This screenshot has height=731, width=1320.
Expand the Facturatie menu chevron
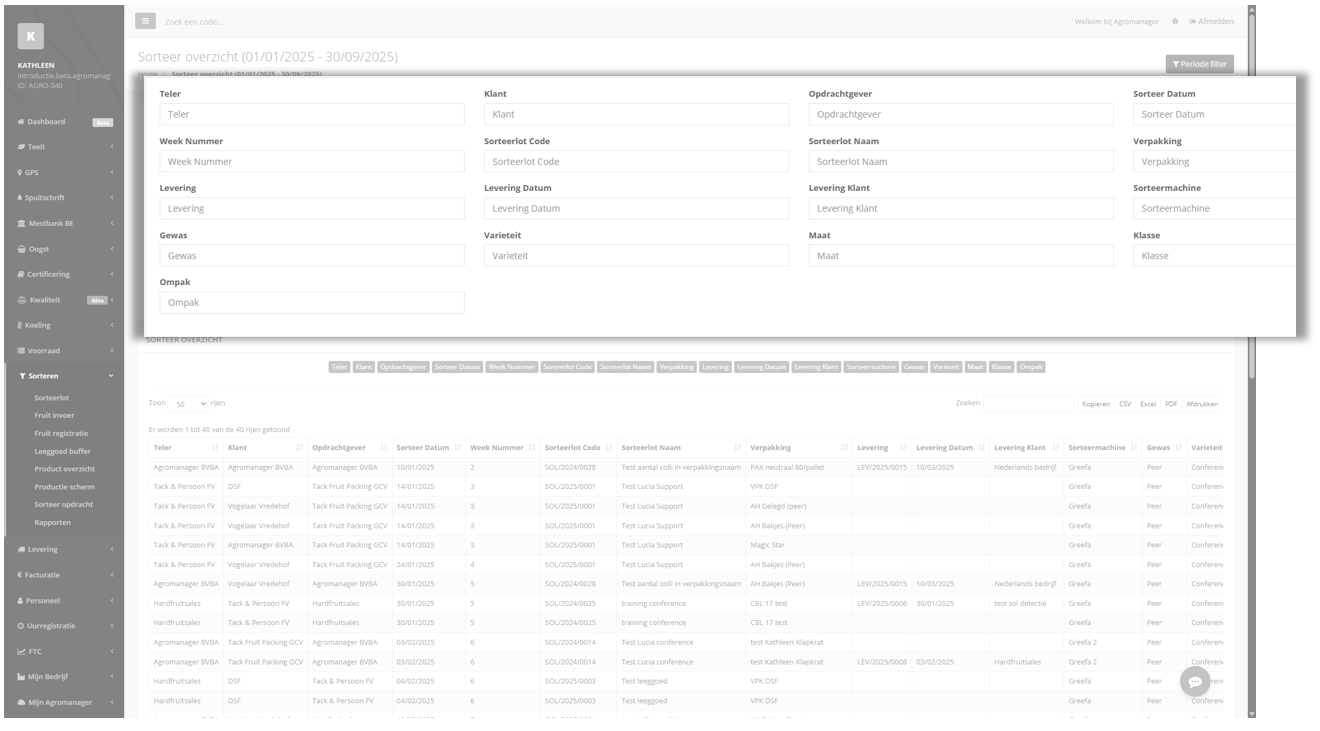pos(111,575)
